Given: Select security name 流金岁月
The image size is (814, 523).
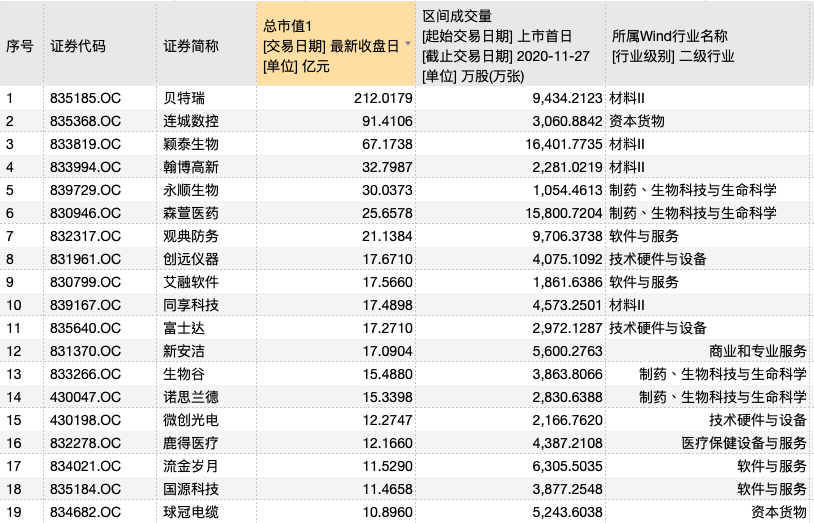Looking at the screenshot, I should 191,466.
